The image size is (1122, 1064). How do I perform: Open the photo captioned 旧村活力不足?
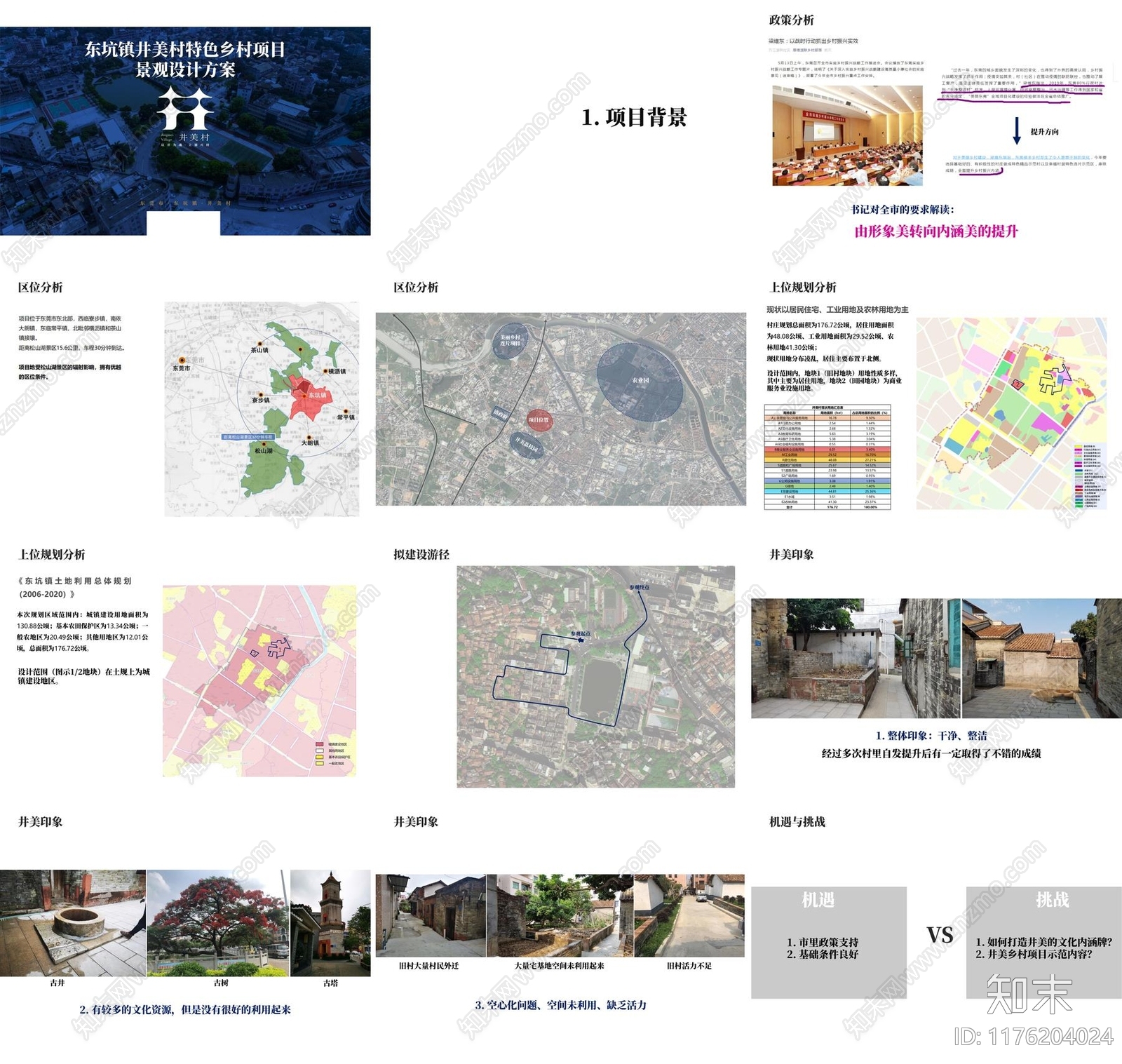coord(689,915)
